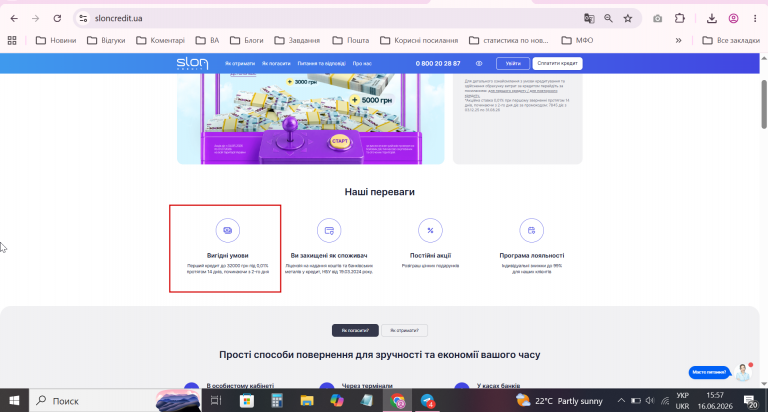
Task: Open the Як отримати menu item
Action: coord(240,64)
